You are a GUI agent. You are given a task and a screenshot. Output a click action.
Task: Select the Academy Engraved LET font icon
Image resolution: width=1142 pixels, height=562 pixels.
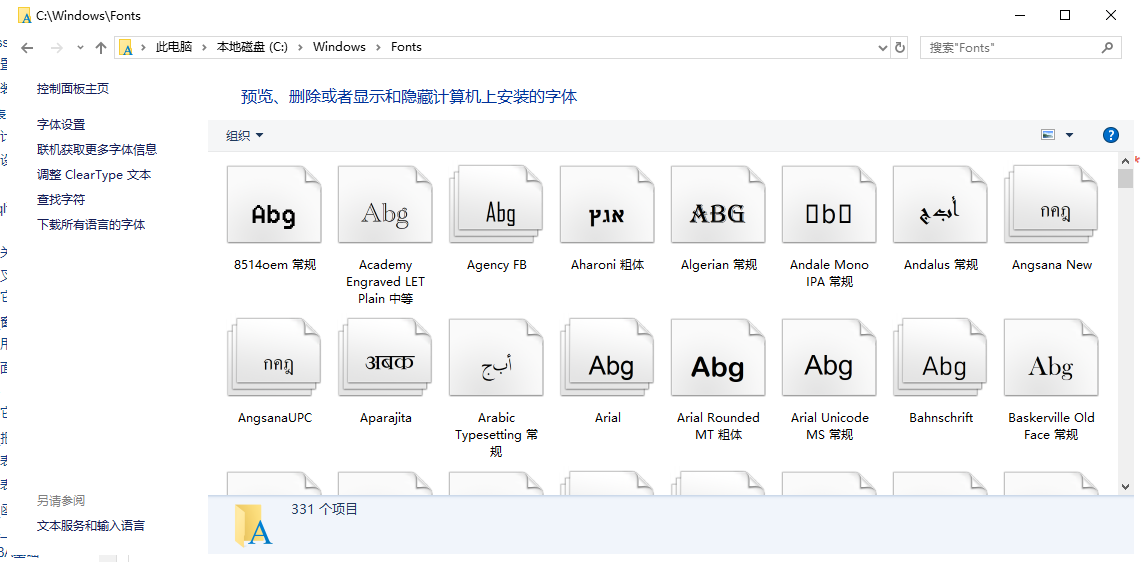(x=385, y=205)
